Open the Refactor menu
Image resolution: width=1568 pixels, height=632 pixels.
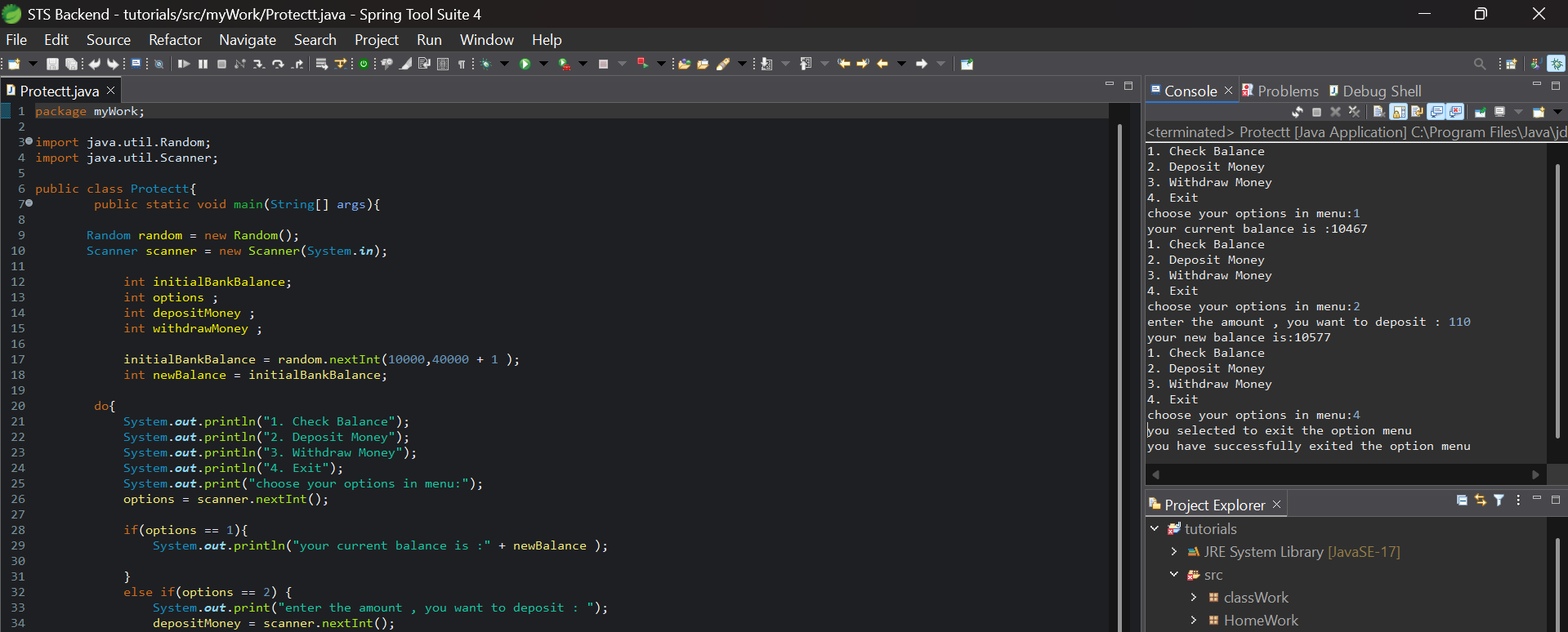click(x=175, y=40)
